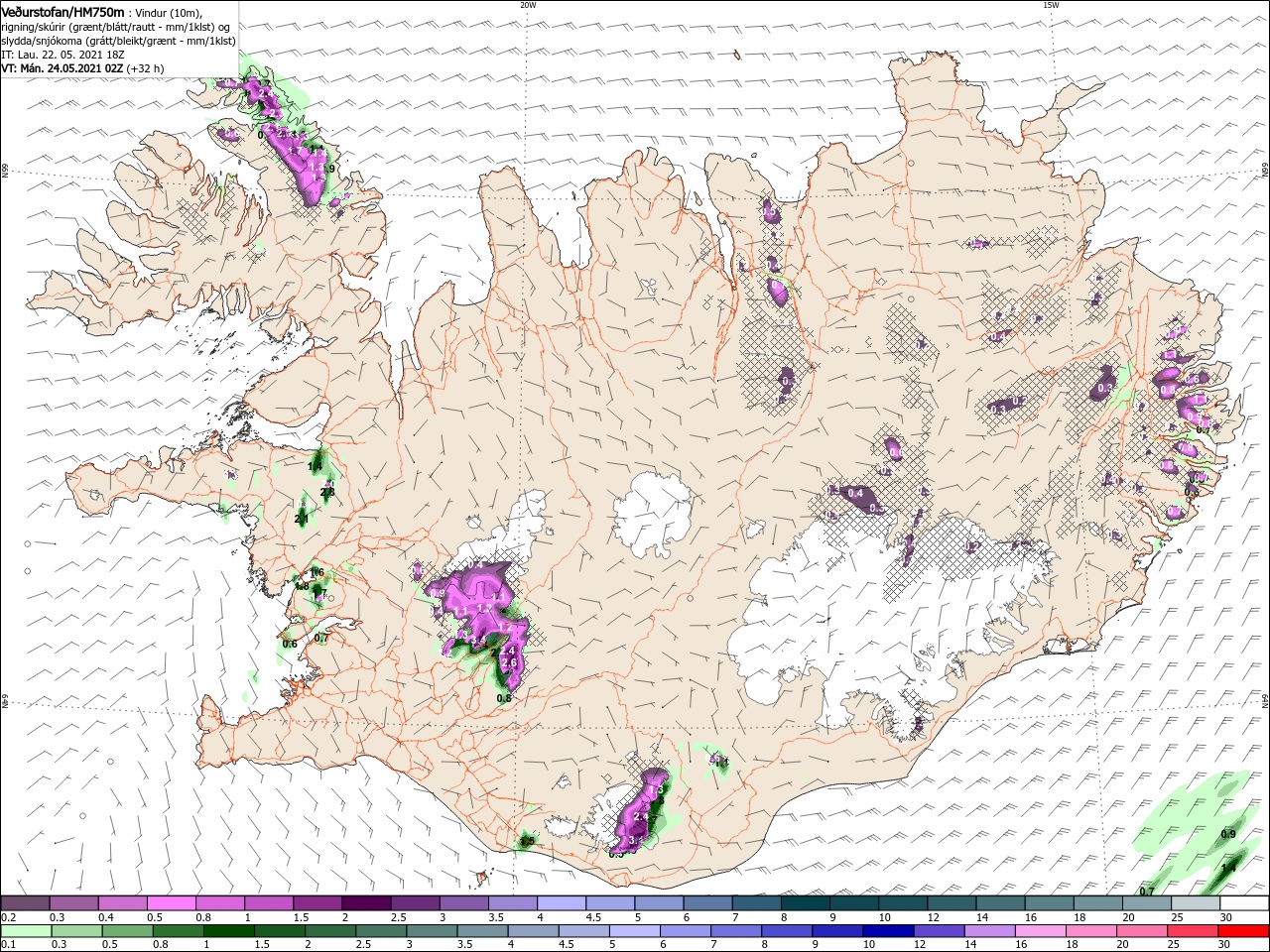1270x952 pixels.
Task: Click the 'rigning/skúrir' legend description line
Action: [x=116, y=27]
